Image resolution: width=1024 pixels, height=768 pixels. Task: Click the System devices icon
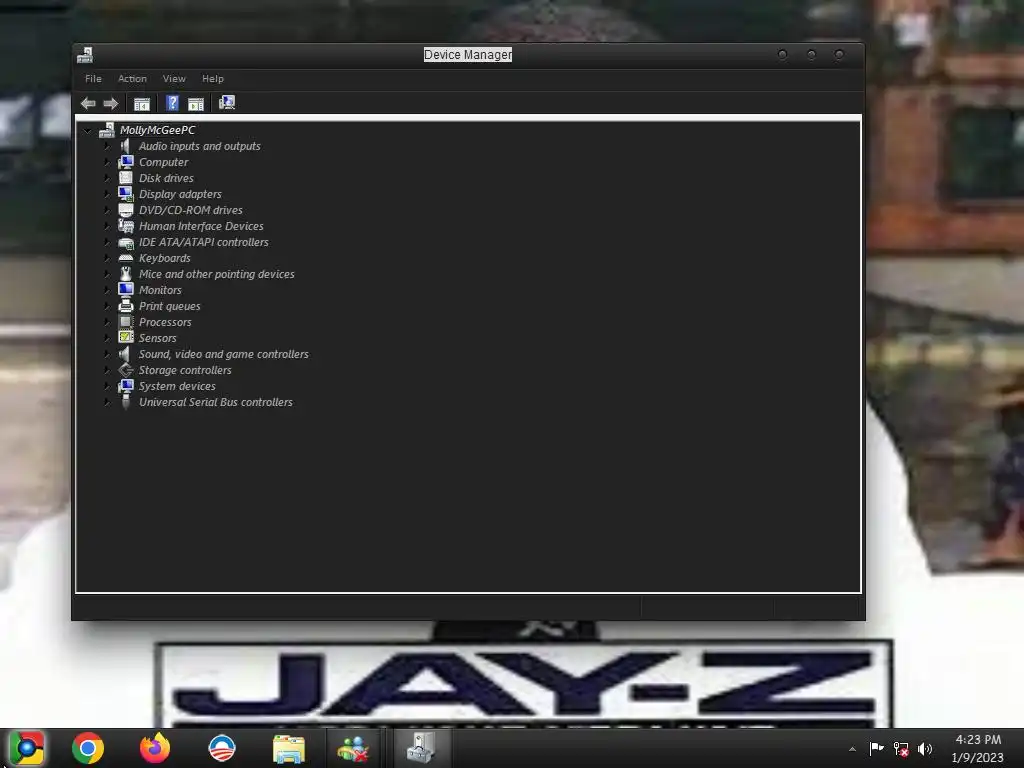point(125,386)
